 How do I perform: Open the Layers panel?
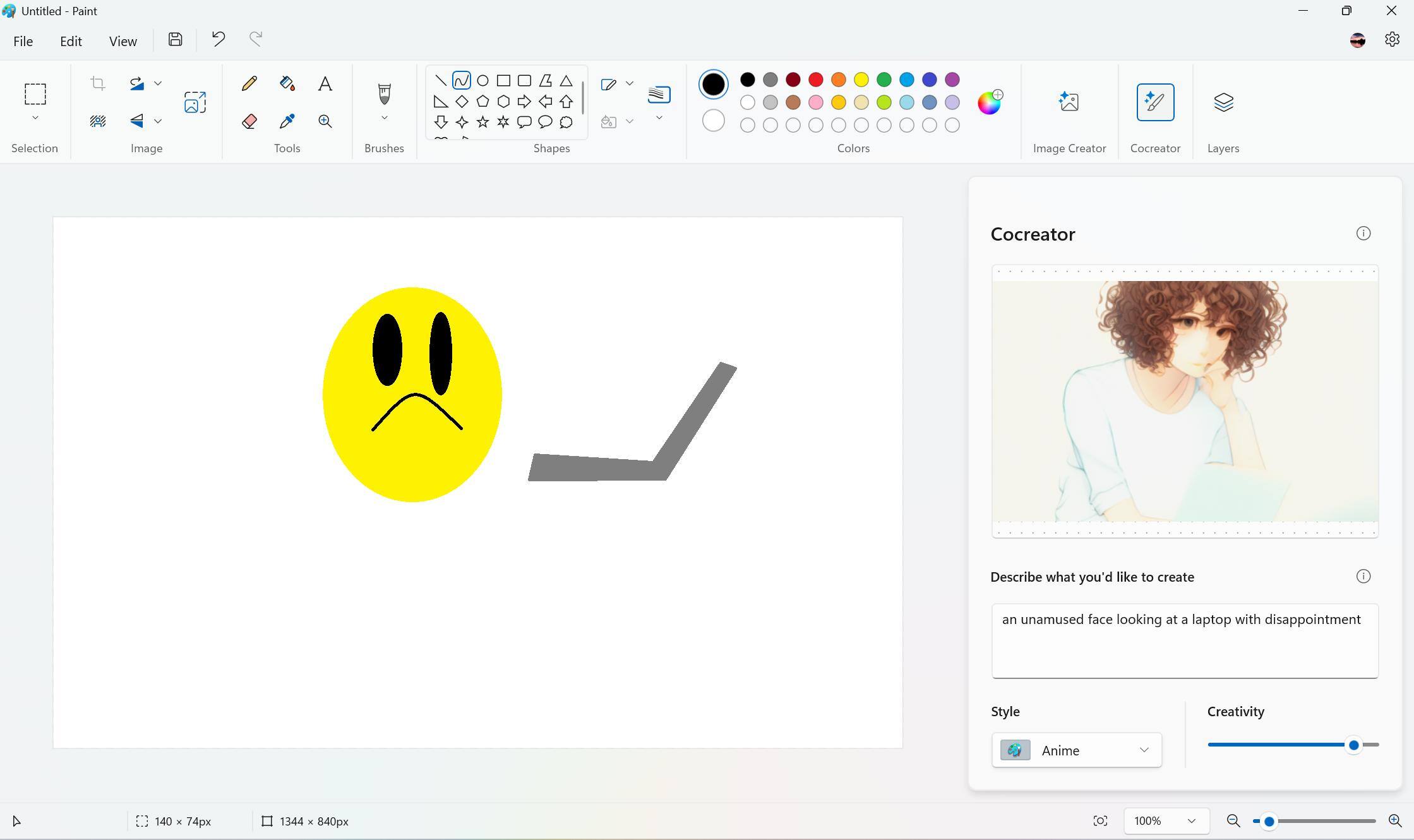(x=1223, y=102)
